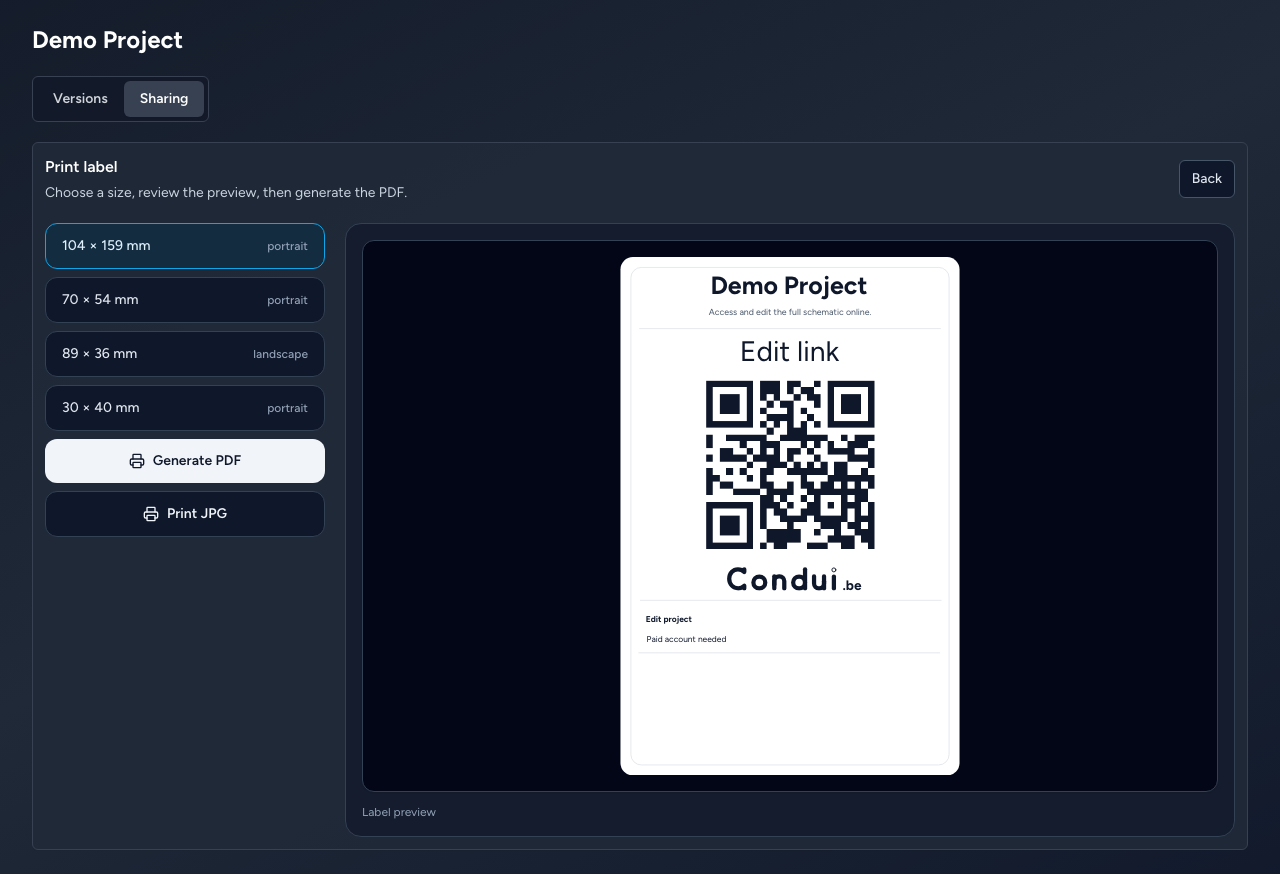Click 'Access and edit the full schematic online' text

coord(790,312)
